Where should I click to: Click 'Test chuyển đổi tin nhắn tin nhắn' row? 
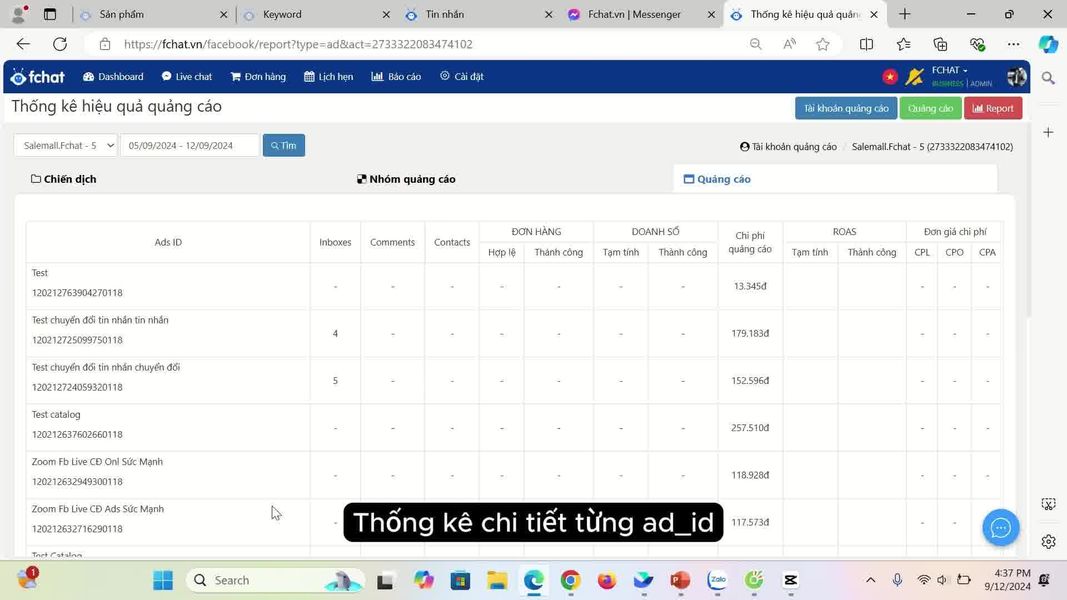coord(514,333)
